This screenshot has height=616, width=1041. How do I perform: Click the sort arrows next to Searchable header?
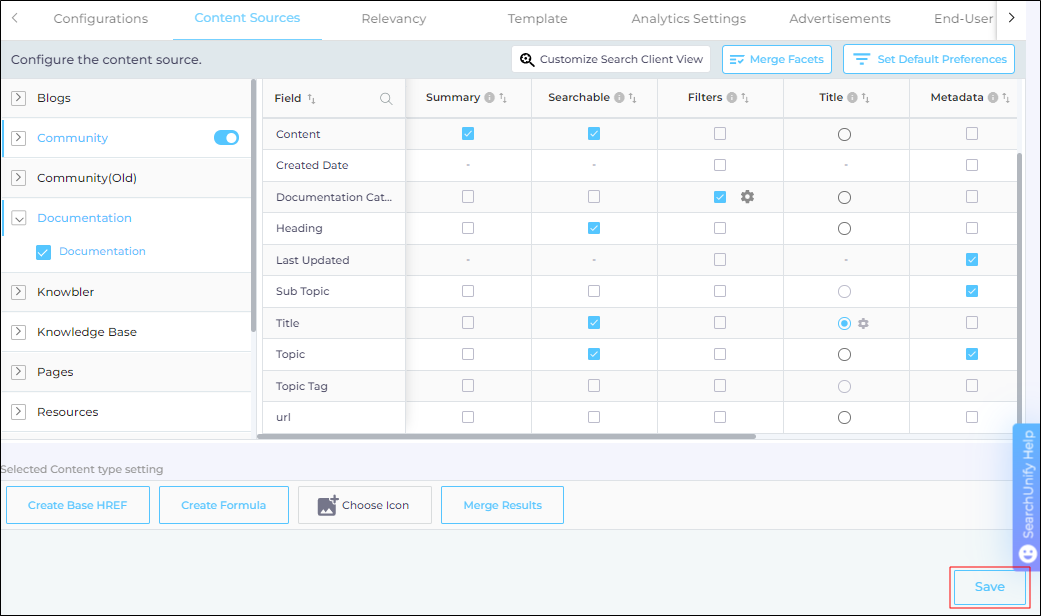coord(631,98)
